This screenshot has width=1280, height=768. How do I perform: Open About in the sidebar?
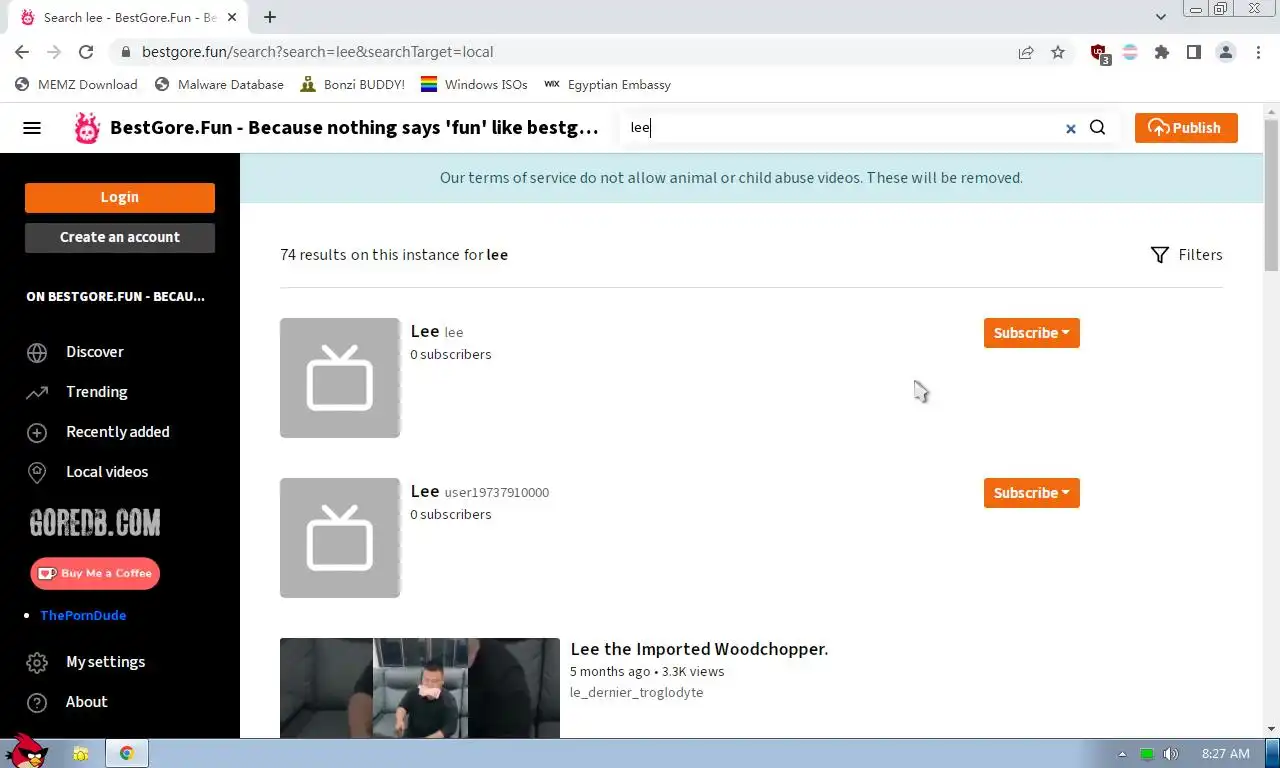tap(87, 702)
